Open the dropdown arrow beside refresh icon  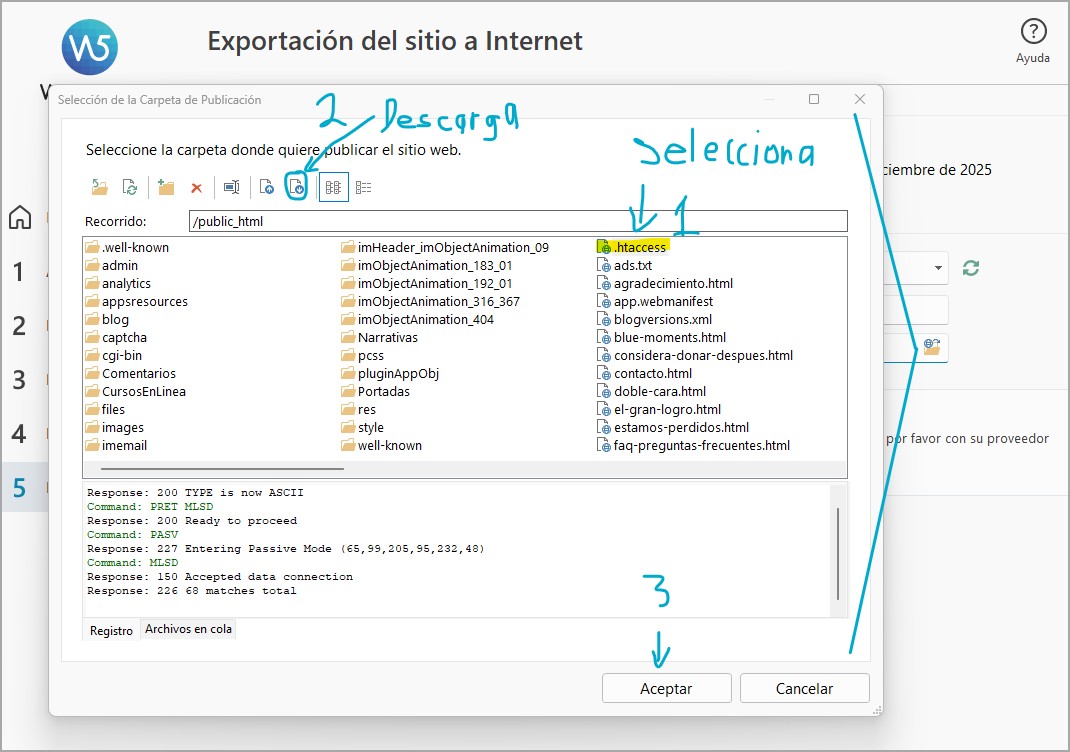(938, 268)
